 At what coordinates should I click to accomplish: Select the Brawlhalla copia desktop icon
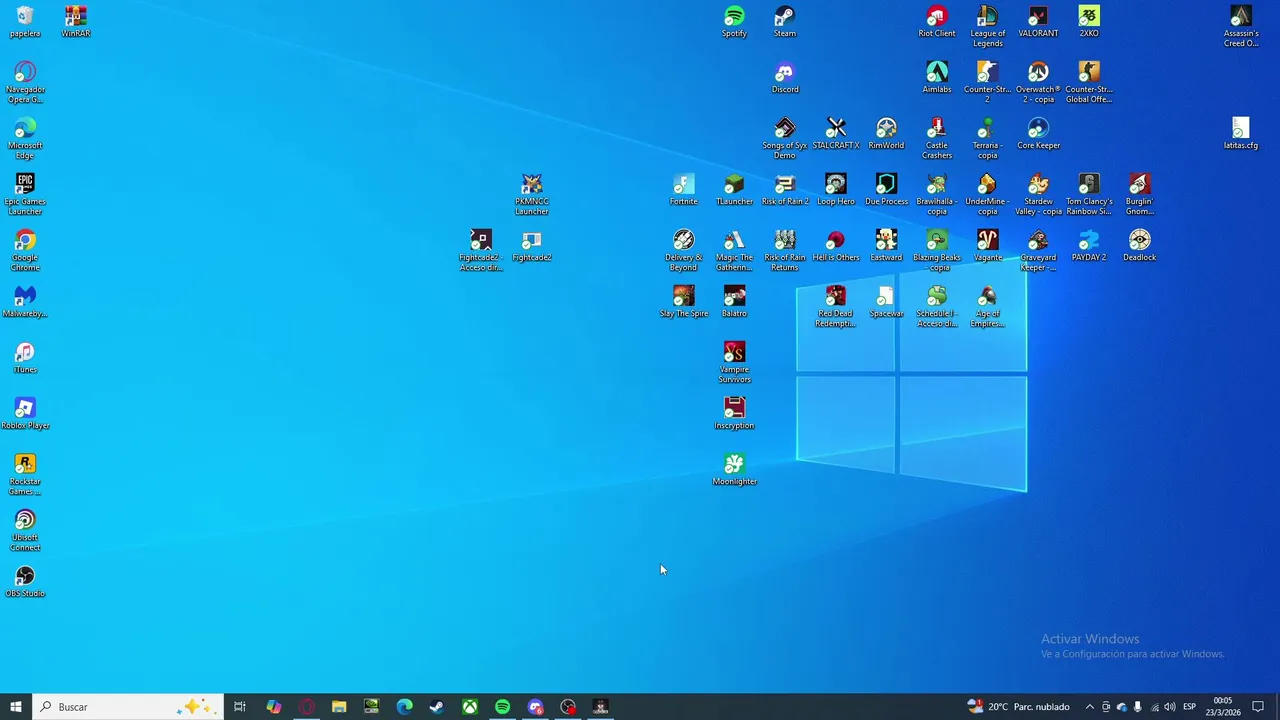pyautogui.click(x=937, y=194)
